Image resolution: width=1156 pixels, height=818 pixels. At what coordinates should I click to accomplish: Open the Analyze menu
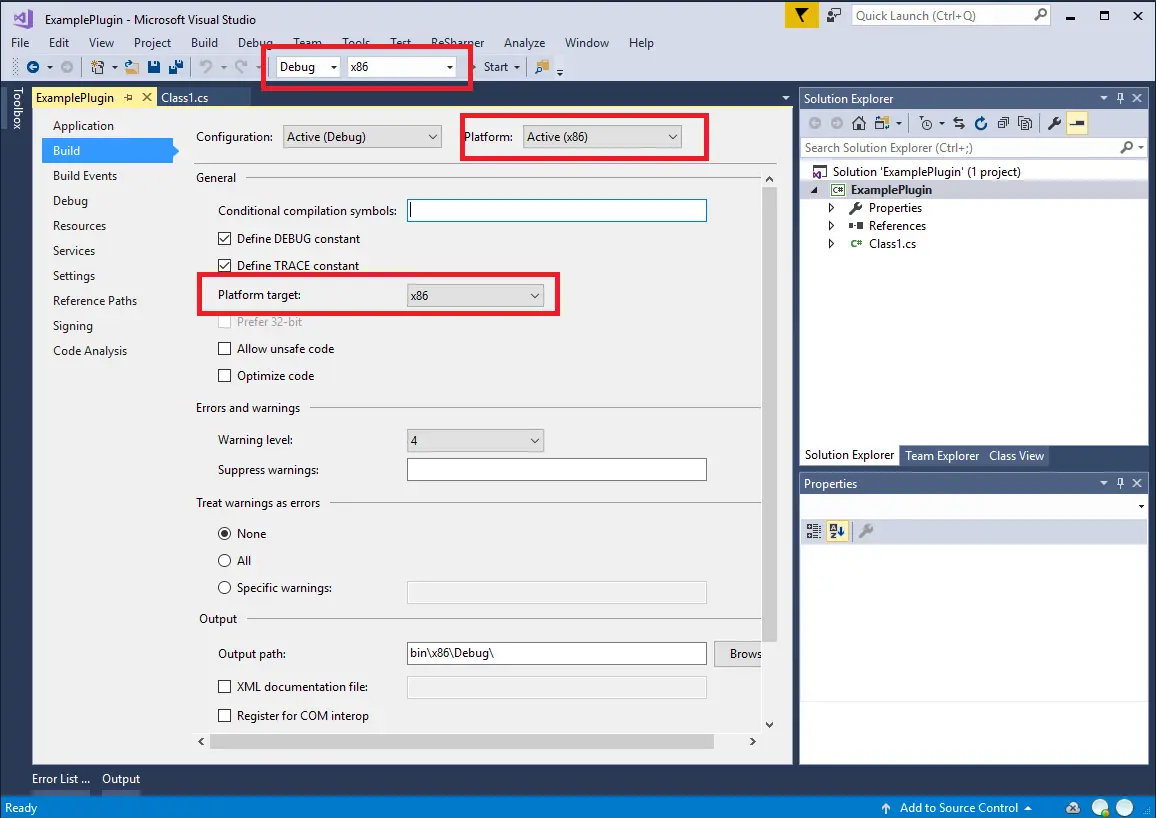click(525, 43)
